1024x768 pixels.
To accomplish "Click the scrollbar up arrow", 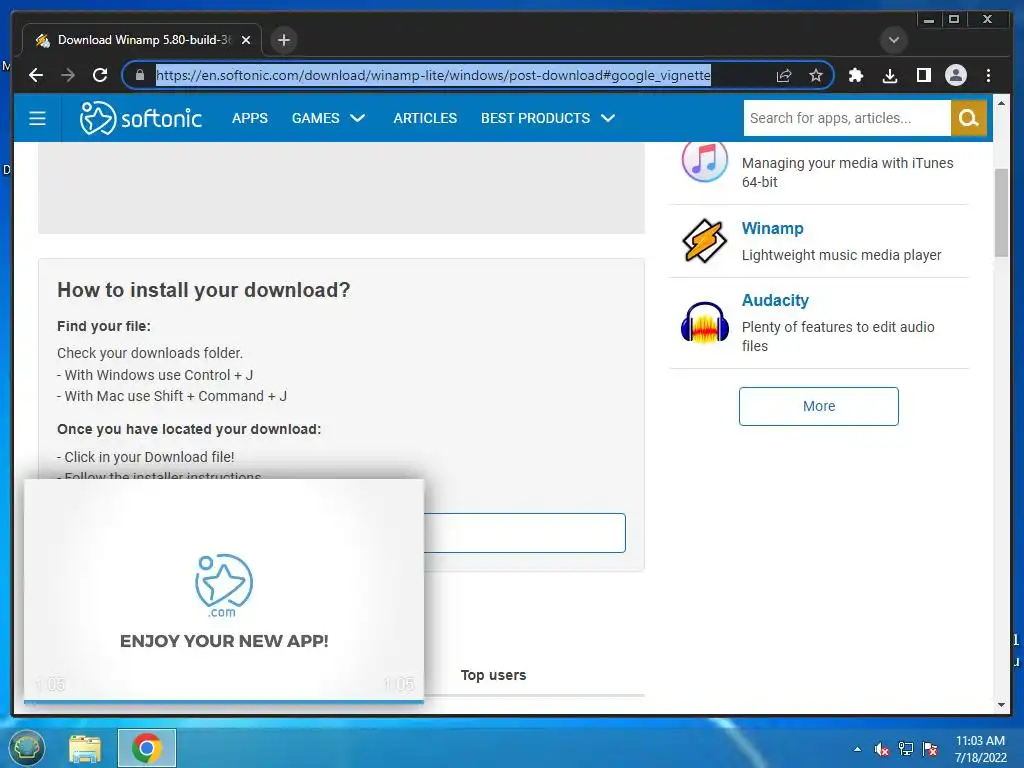I will (1001, 103).
